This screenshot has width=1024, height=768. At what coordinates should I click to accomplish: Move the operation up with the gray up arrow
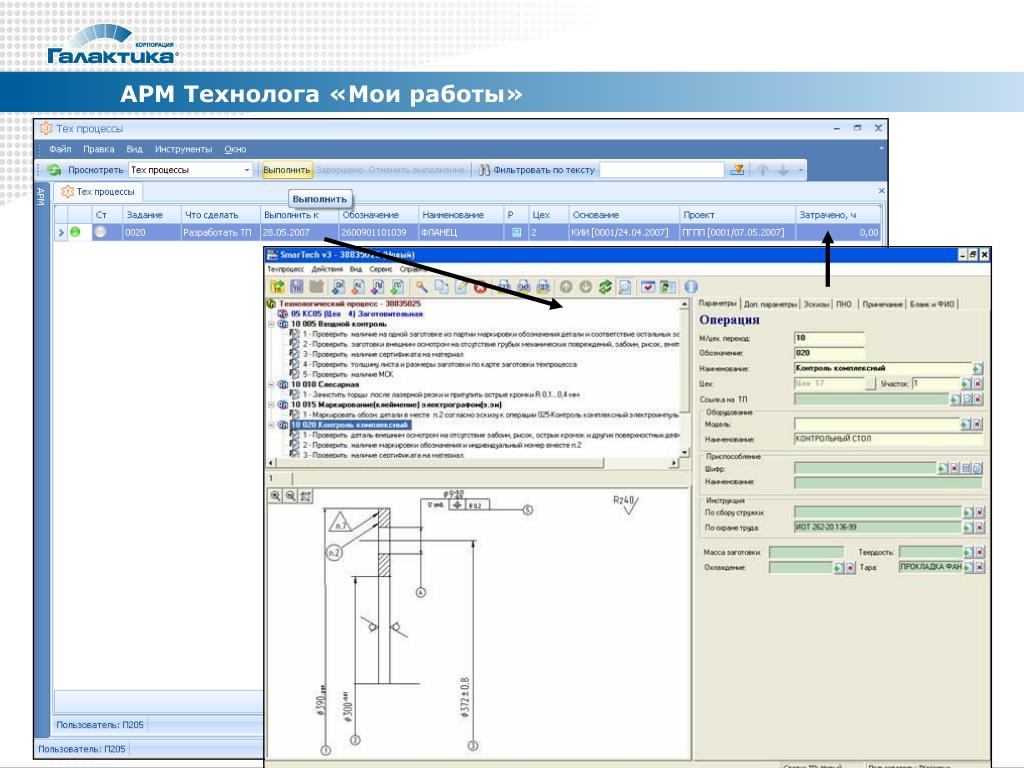tap(566, 287)
